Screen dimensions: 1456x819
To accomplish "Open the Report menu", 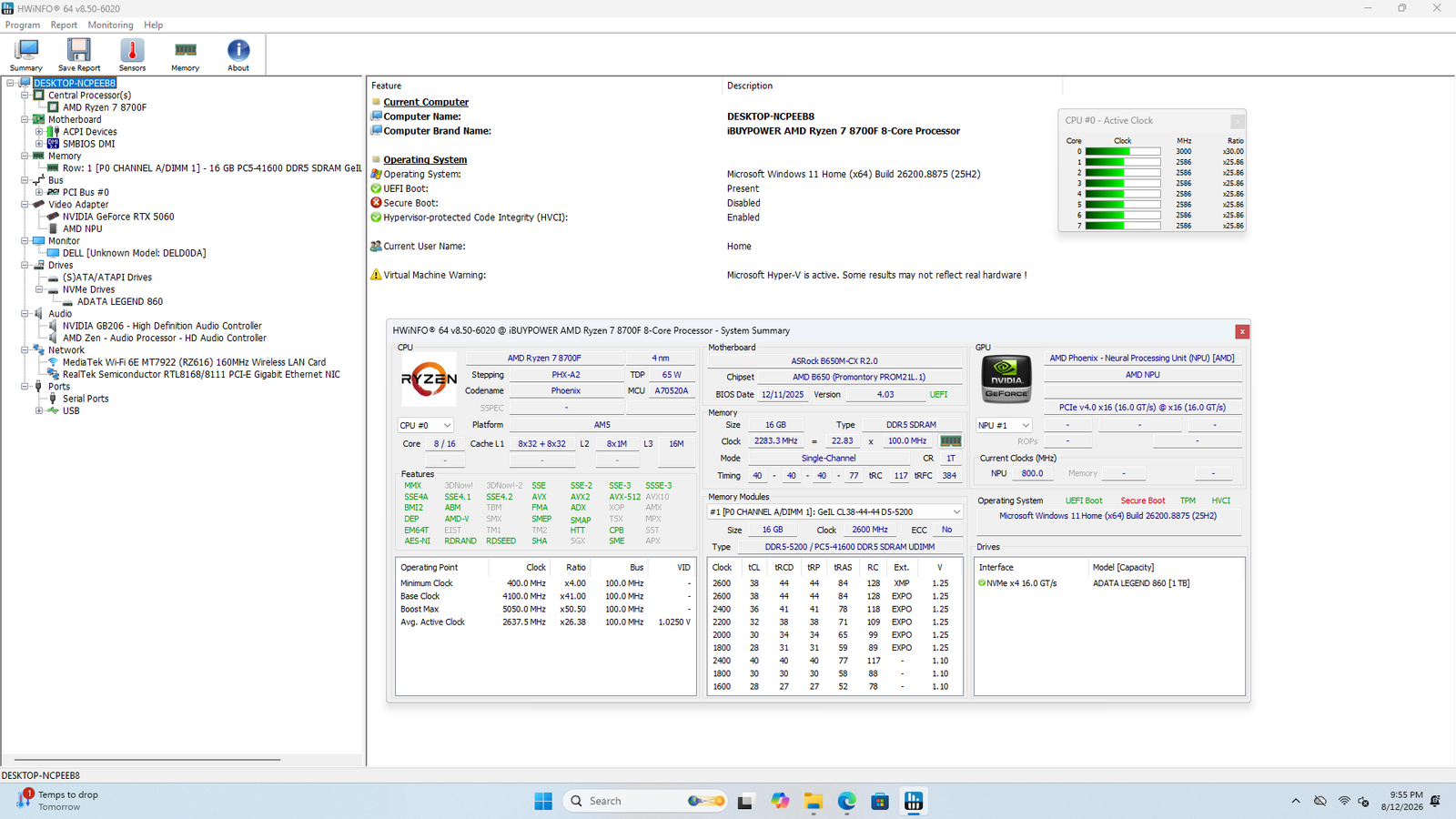I will (x=64, y=25).
